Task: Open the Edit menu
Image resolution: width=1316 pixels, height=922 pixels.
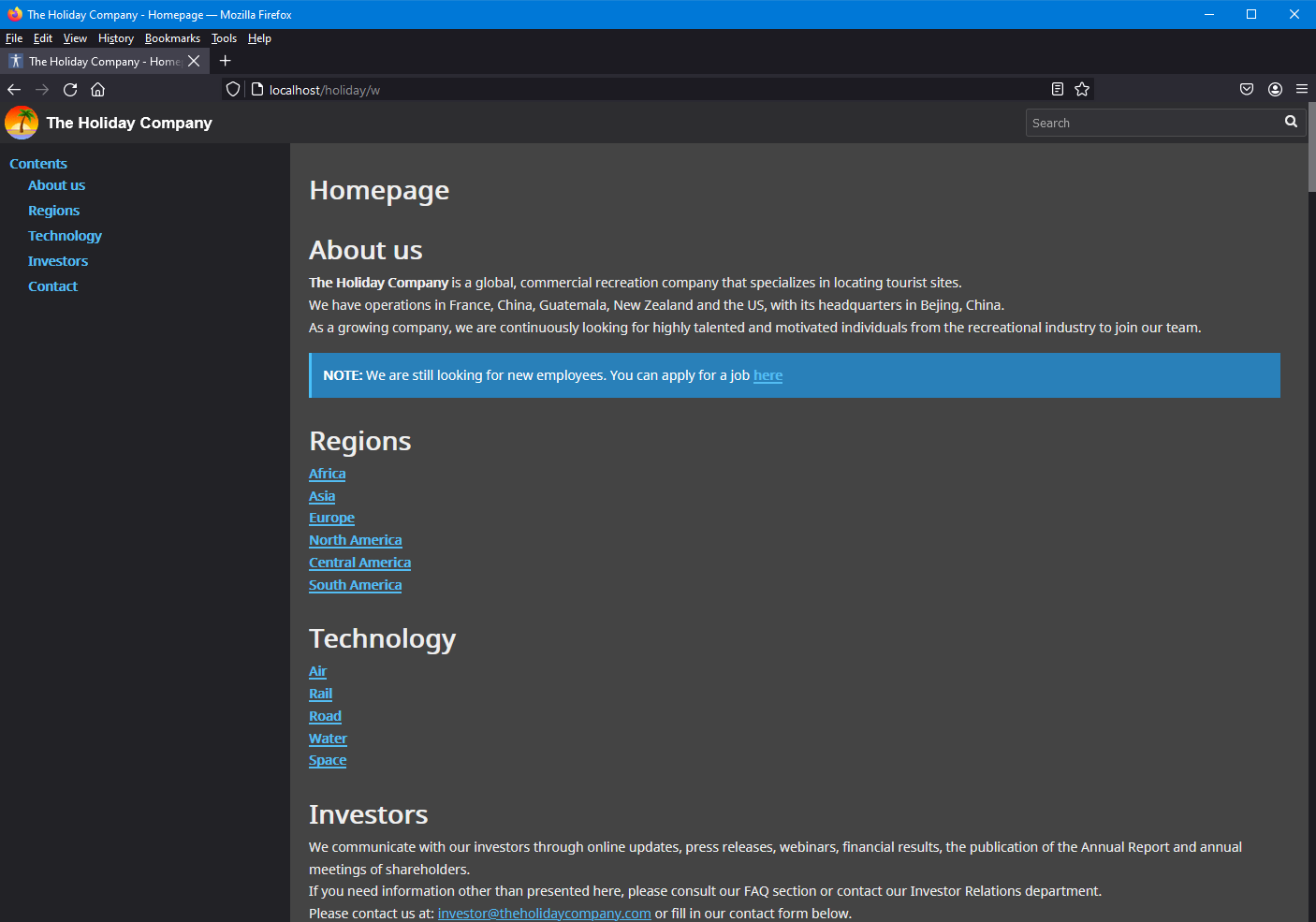Action: [x=43, y=38]
